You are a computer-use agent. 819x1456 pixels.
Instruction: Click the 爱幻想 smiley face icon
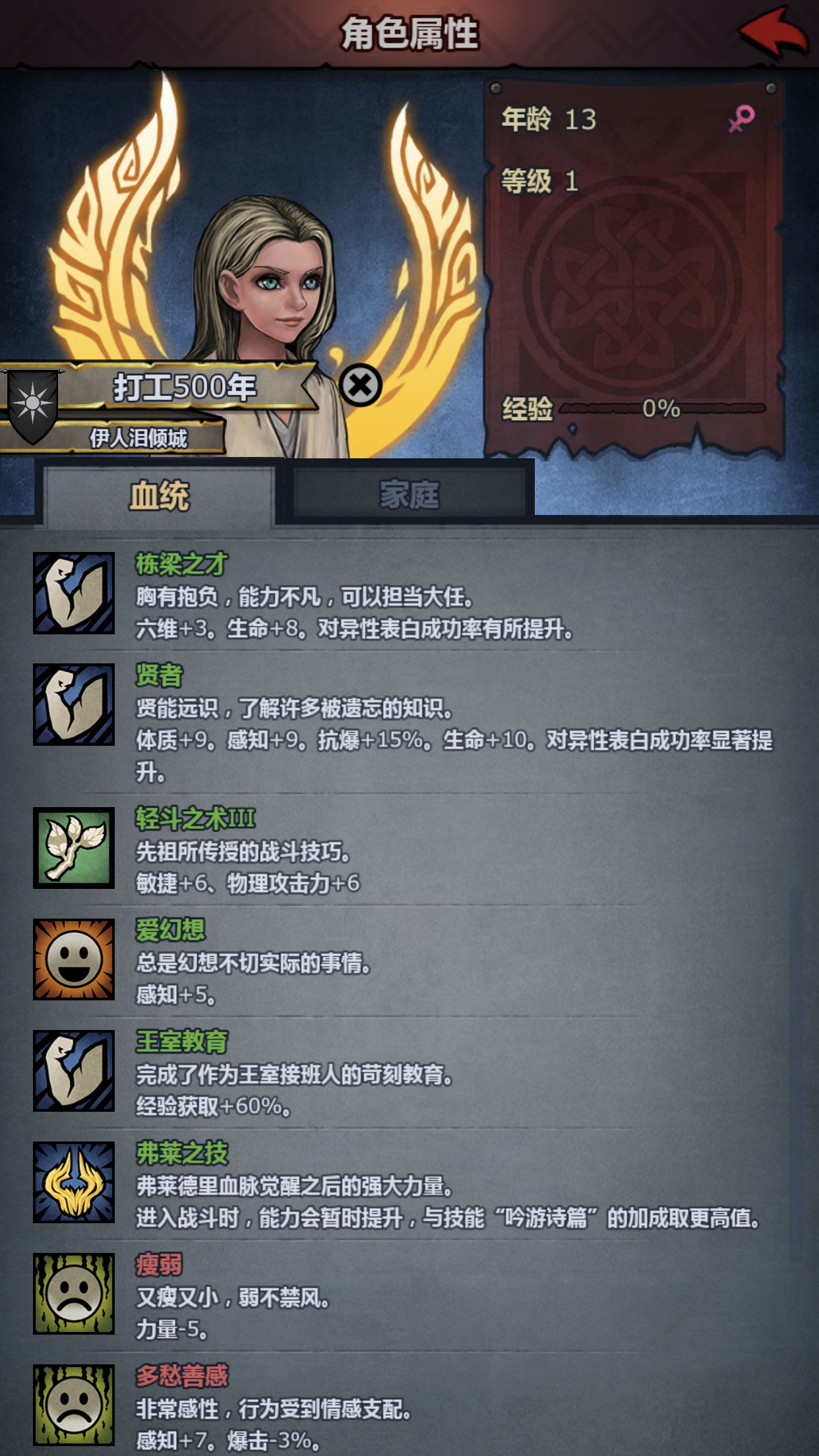(74, 959)
